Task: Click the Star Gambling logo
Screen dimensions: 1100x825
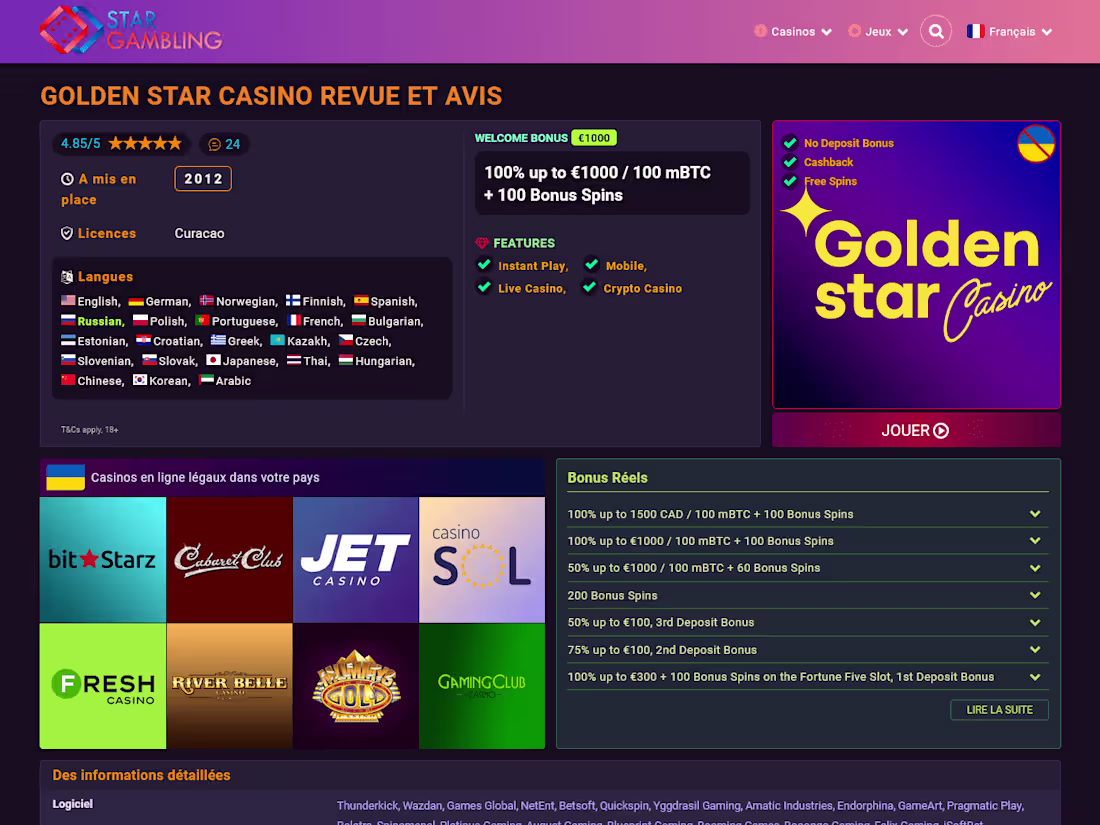Action: pyautogui.click(x=130, y=31)
